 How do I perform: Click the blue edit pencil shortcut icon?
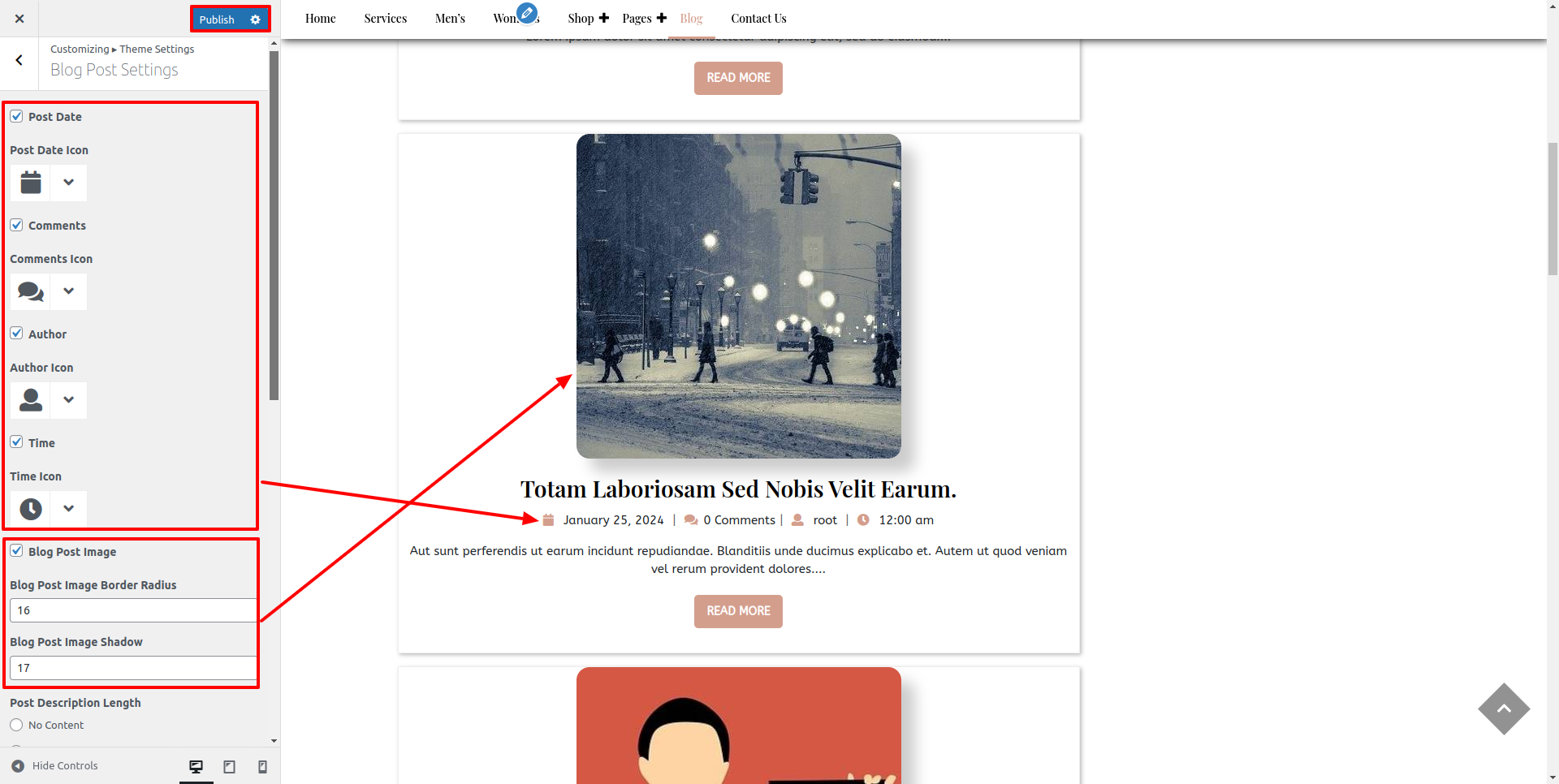(527, 13)
